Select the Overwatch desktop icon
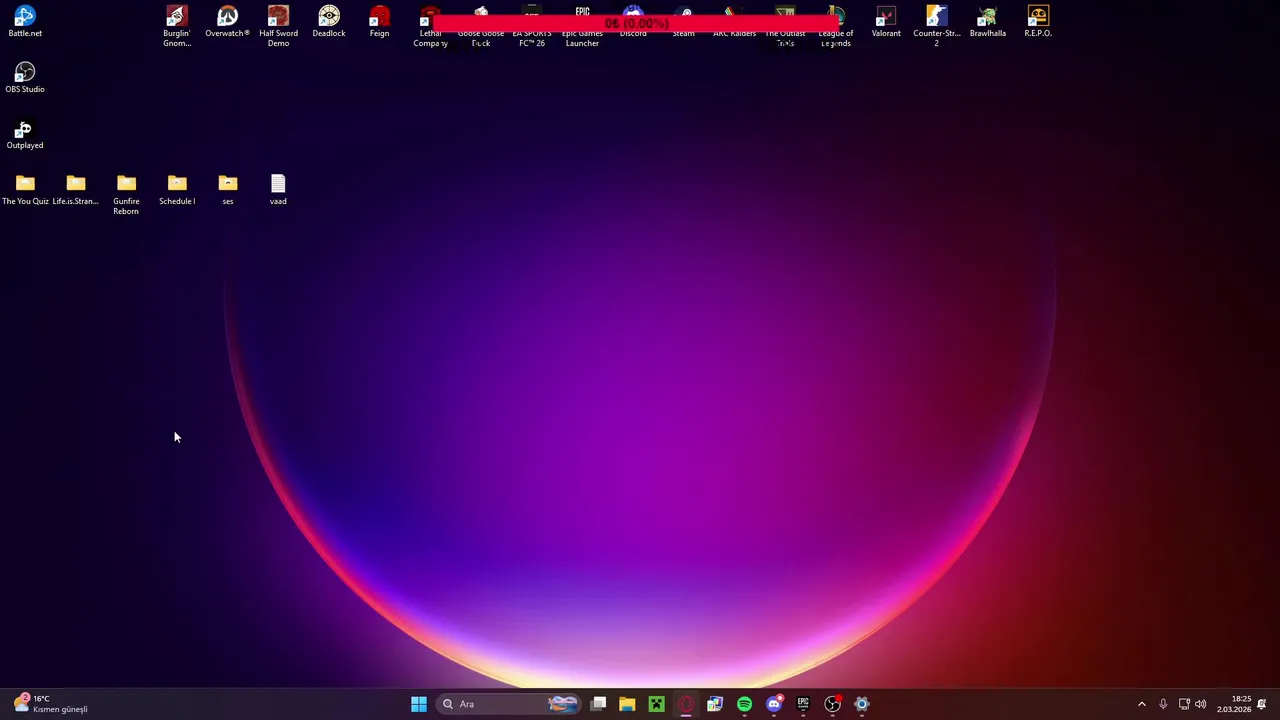 pos(227,21)
